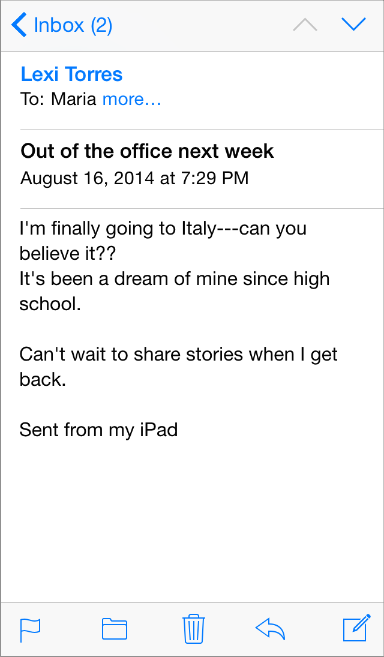Show the next message with the down arrow

click(x=354, y=25)
